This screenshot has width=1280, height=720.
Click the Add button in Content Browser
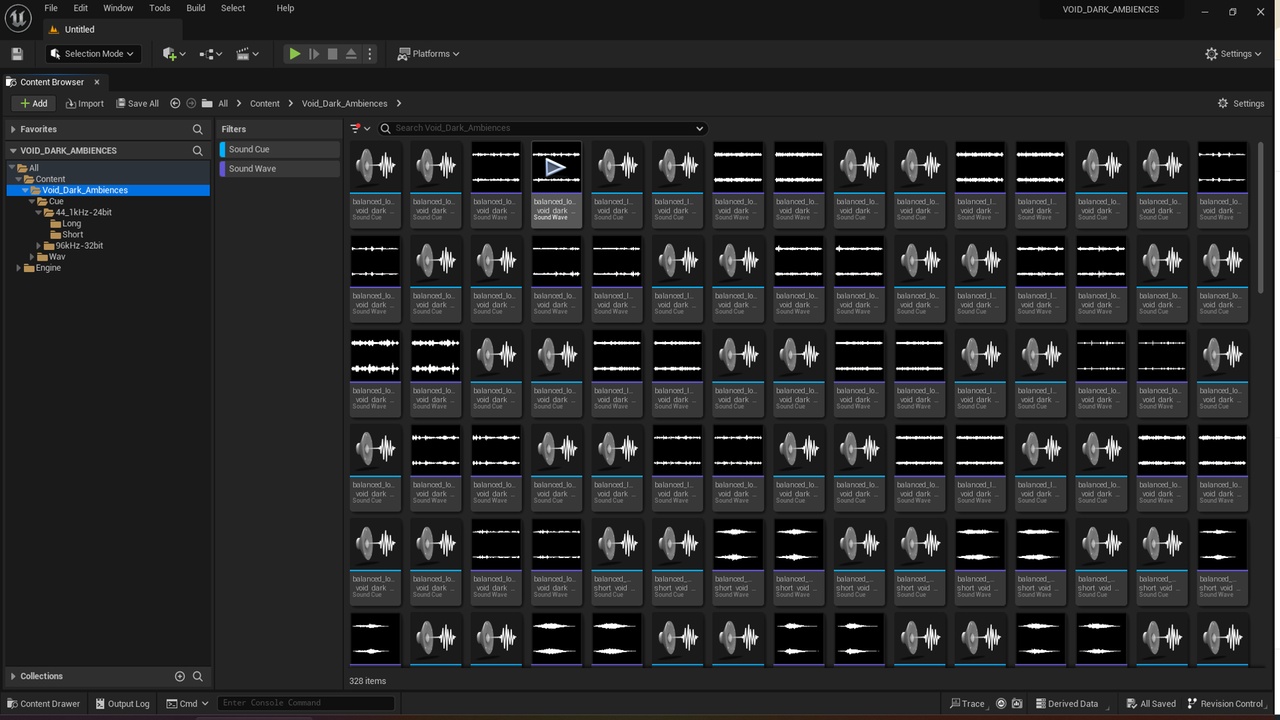pyautogui.click(x=33, y=103)
